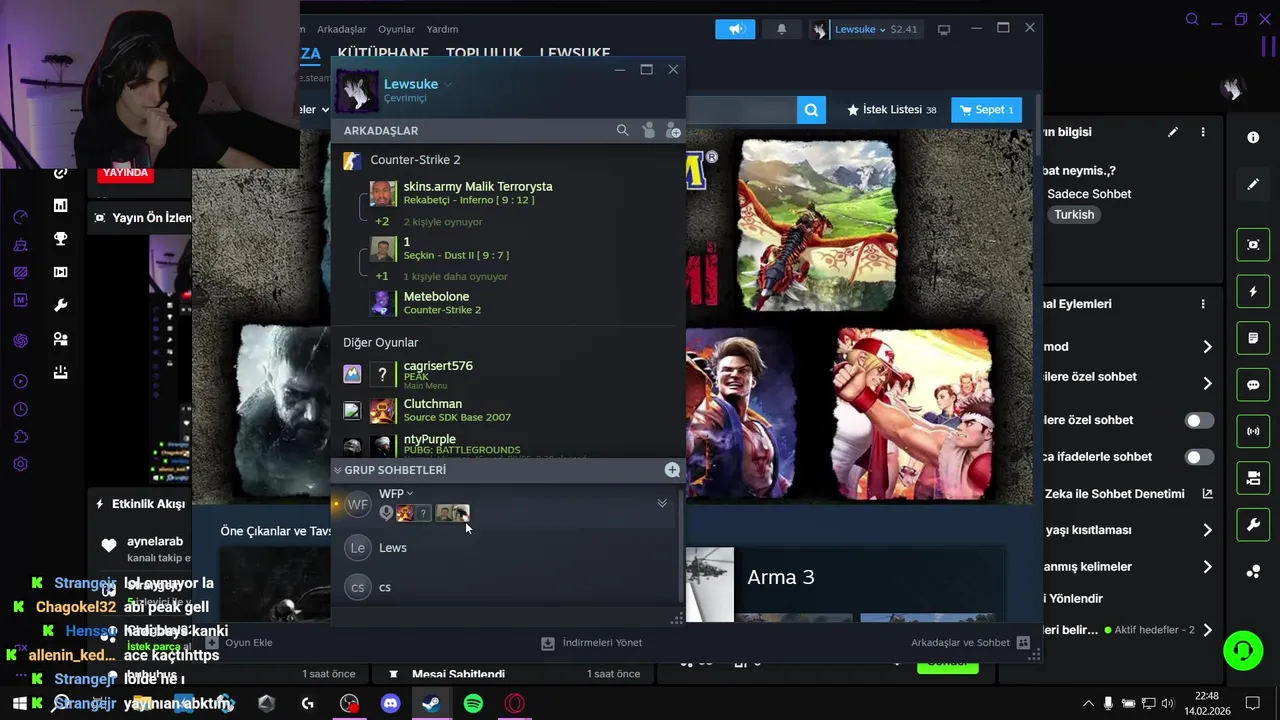
Task: Open options menu for stream info panel
Action: [1203, 132]
